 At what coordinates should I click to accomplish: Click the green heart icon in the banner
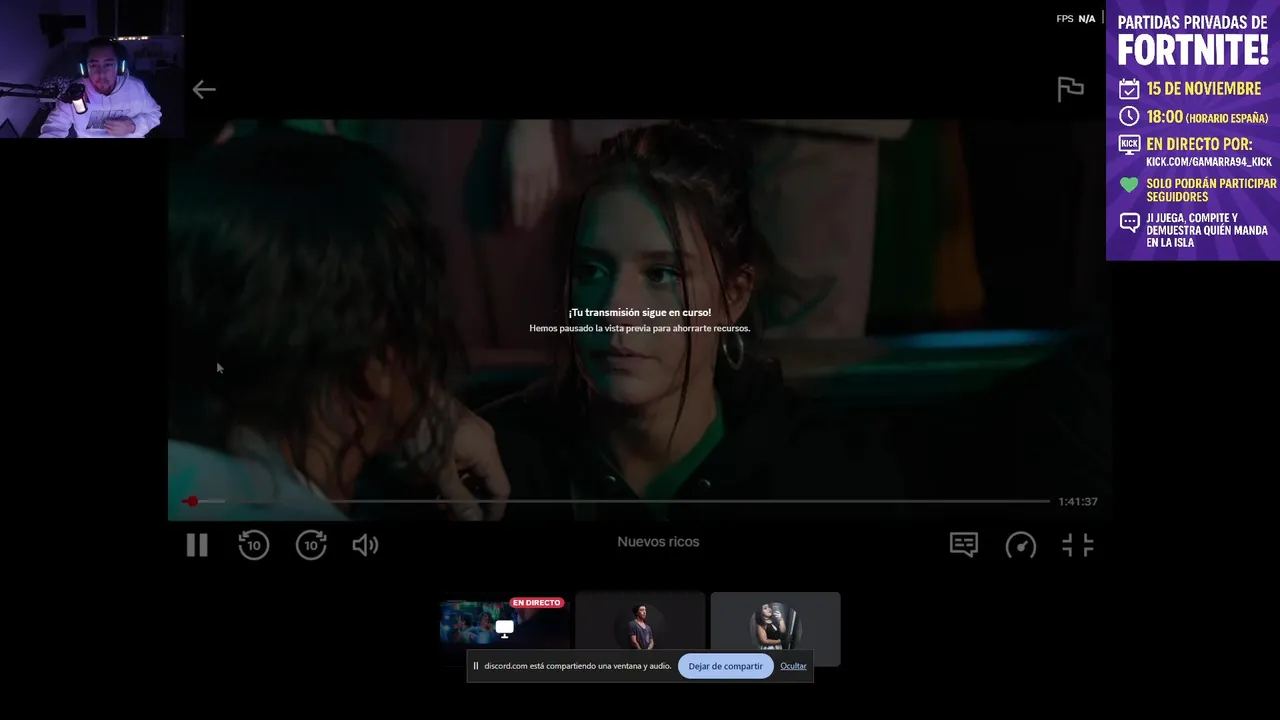(1129, 185)
